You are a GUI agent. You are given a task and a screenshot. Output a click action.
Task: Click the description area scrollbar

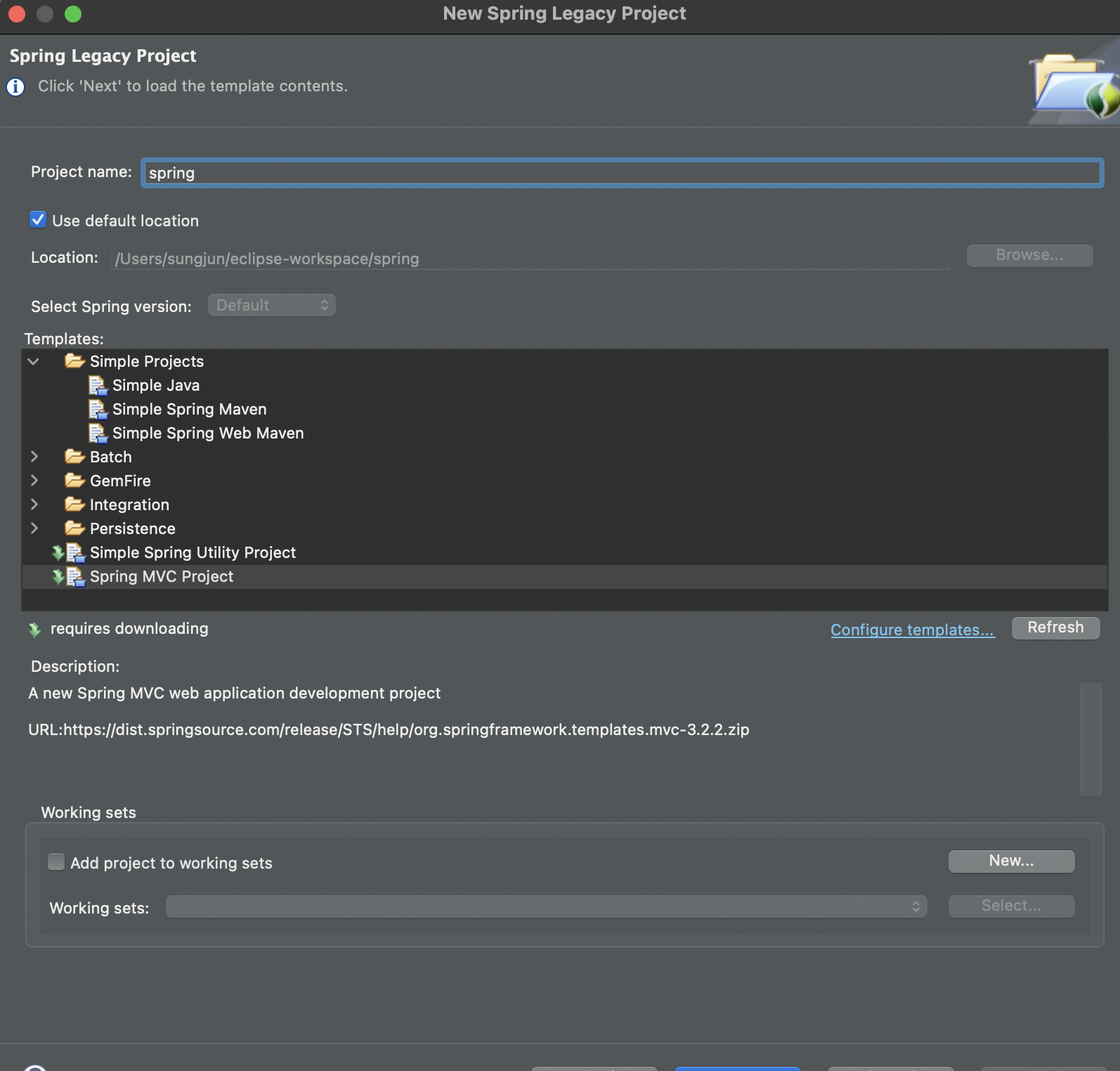pyautogui.click(x=1090, y=739)
